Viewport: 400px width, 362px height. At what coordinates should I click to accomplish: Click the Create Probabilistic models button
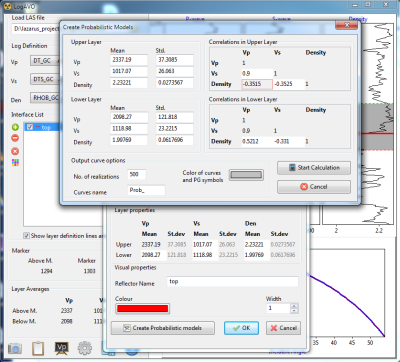(163, 328)
